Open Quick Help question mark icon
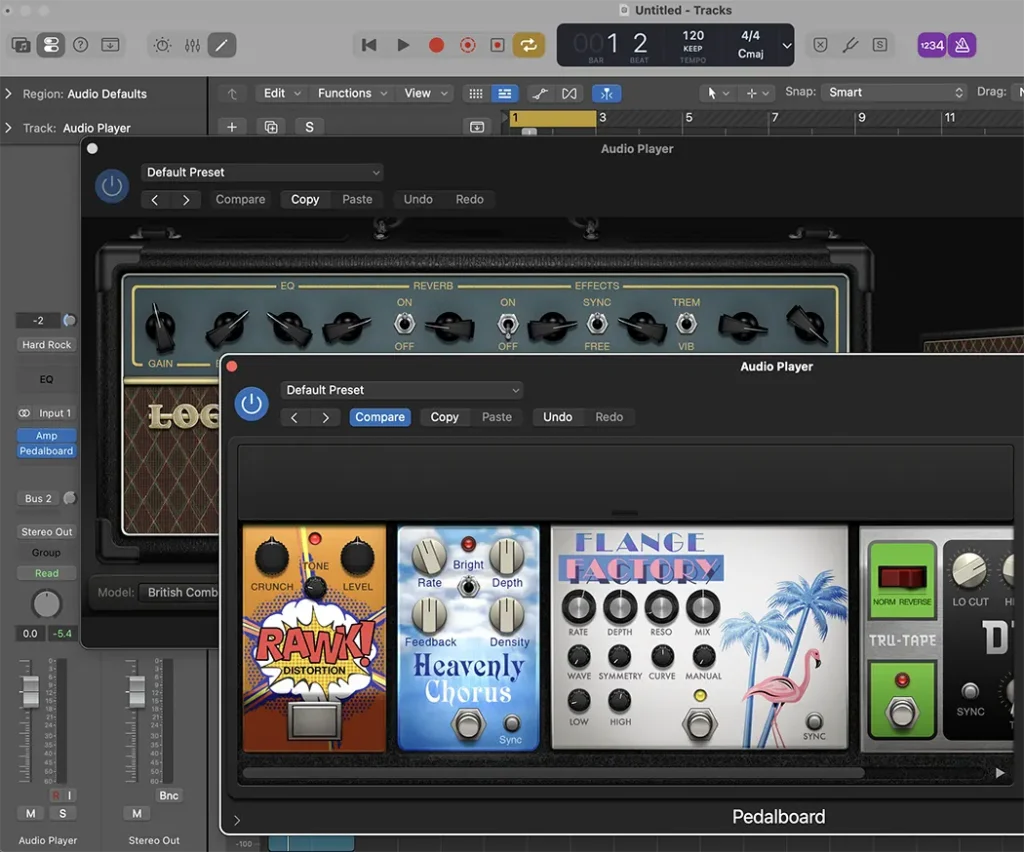1024x852 pixels. [x=81, y=45]
